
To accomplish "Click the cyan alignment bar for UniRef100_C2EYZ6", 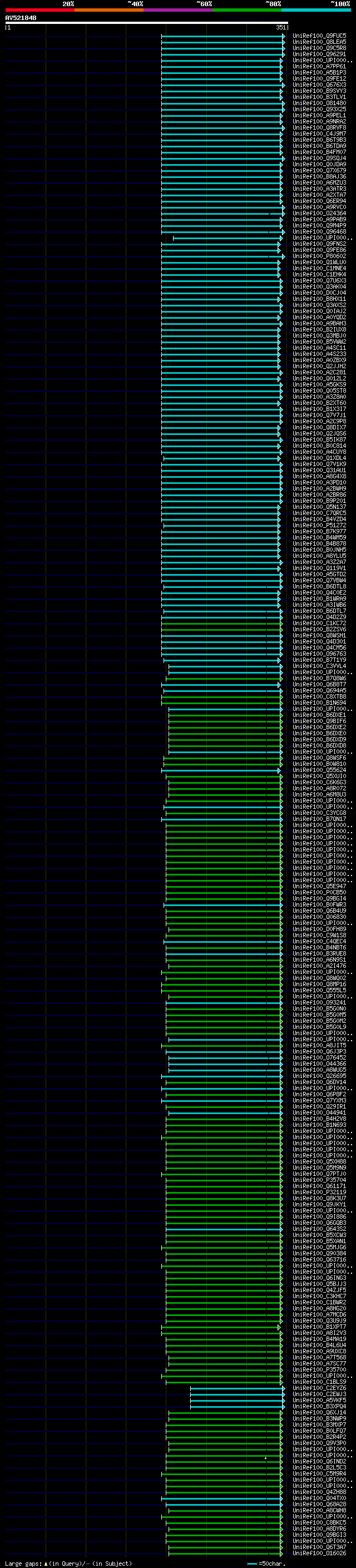I will point(238,1388).
